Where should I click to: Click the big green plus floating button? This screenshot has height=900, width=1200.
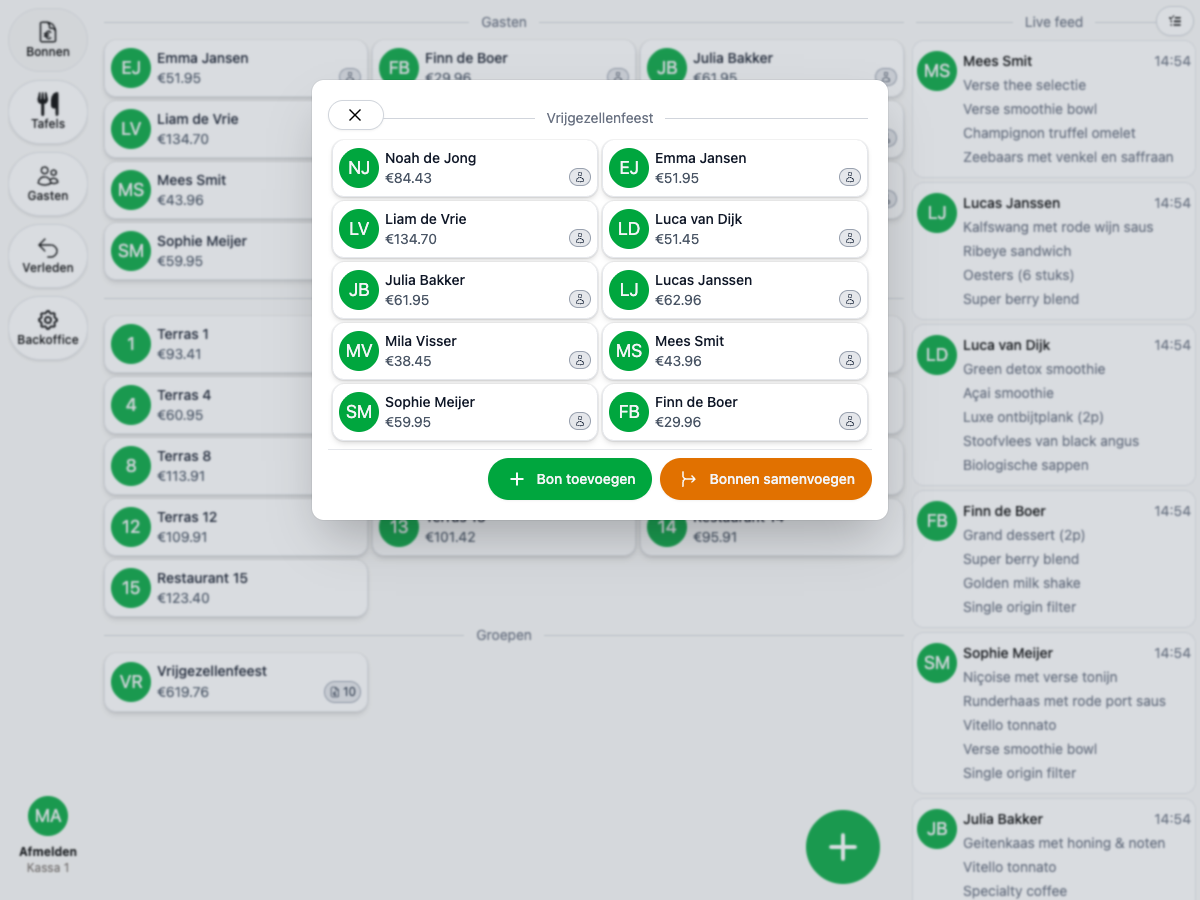(x=843, y=847)
